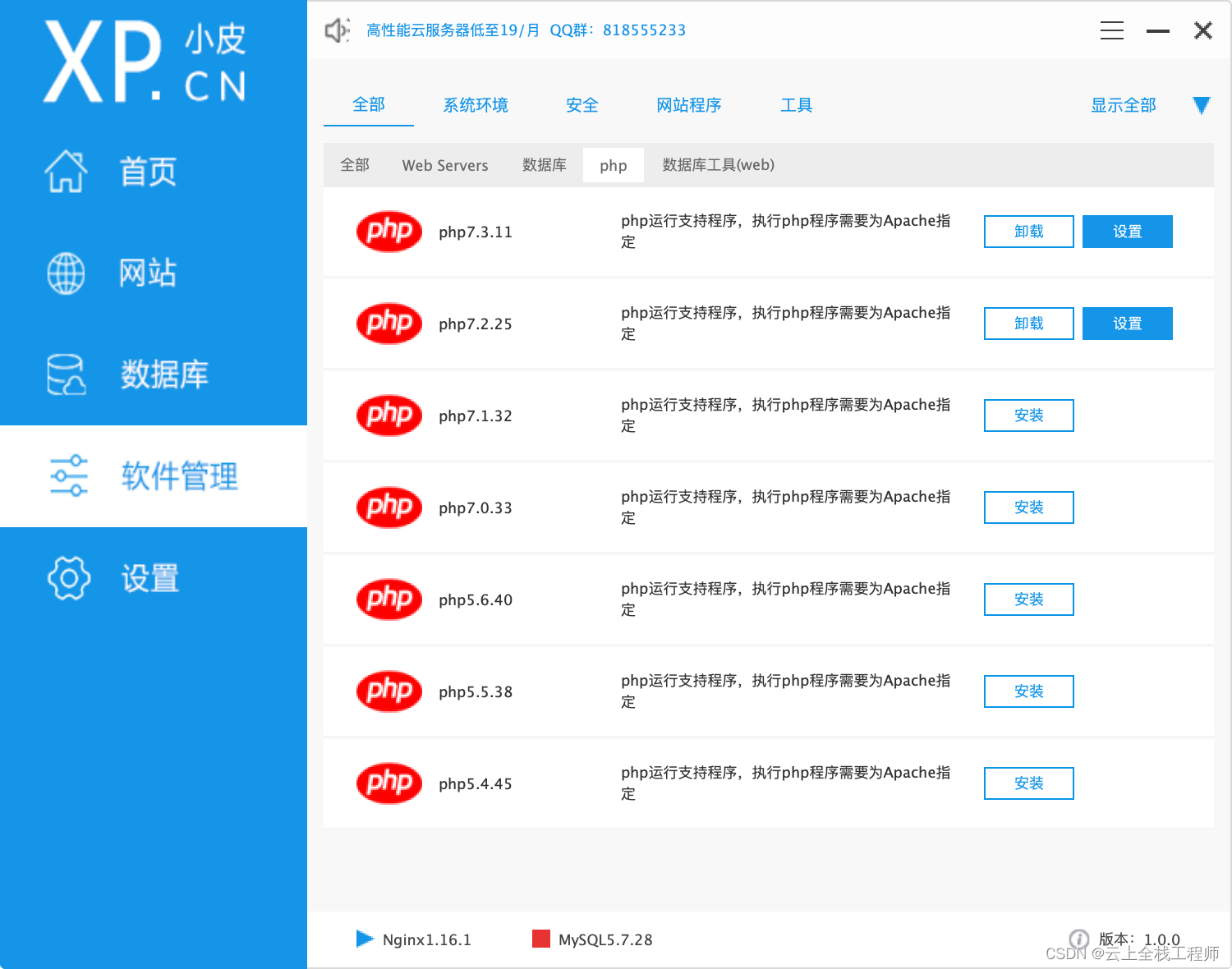The image size is (1232, 969).
Task: Expand the 显示全部 dropdown triangle
Action: click(x=1201, y=105)
